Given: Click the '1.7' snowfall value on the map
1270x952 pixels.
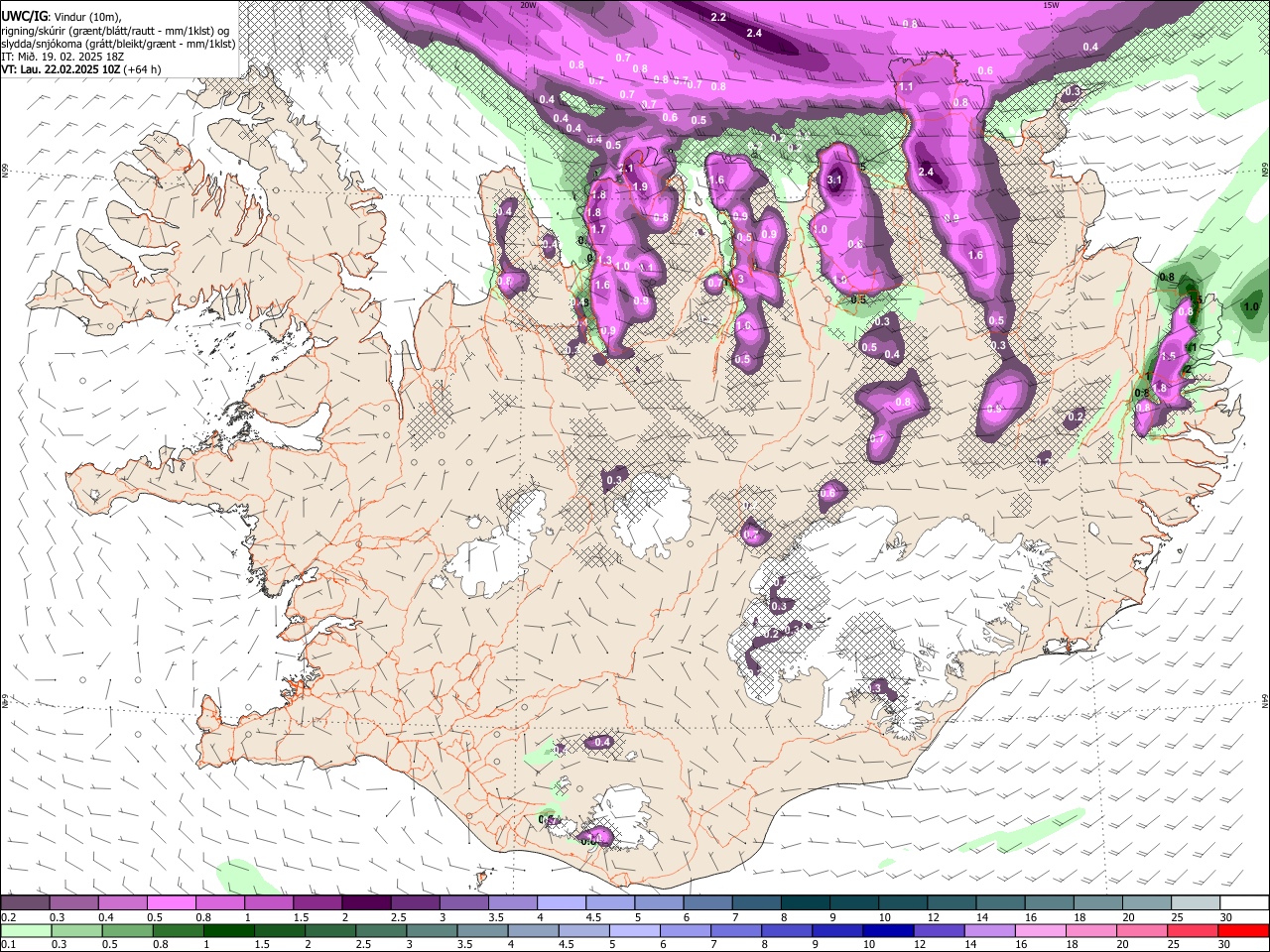Looking at the screenshot, I should (598, 229).
